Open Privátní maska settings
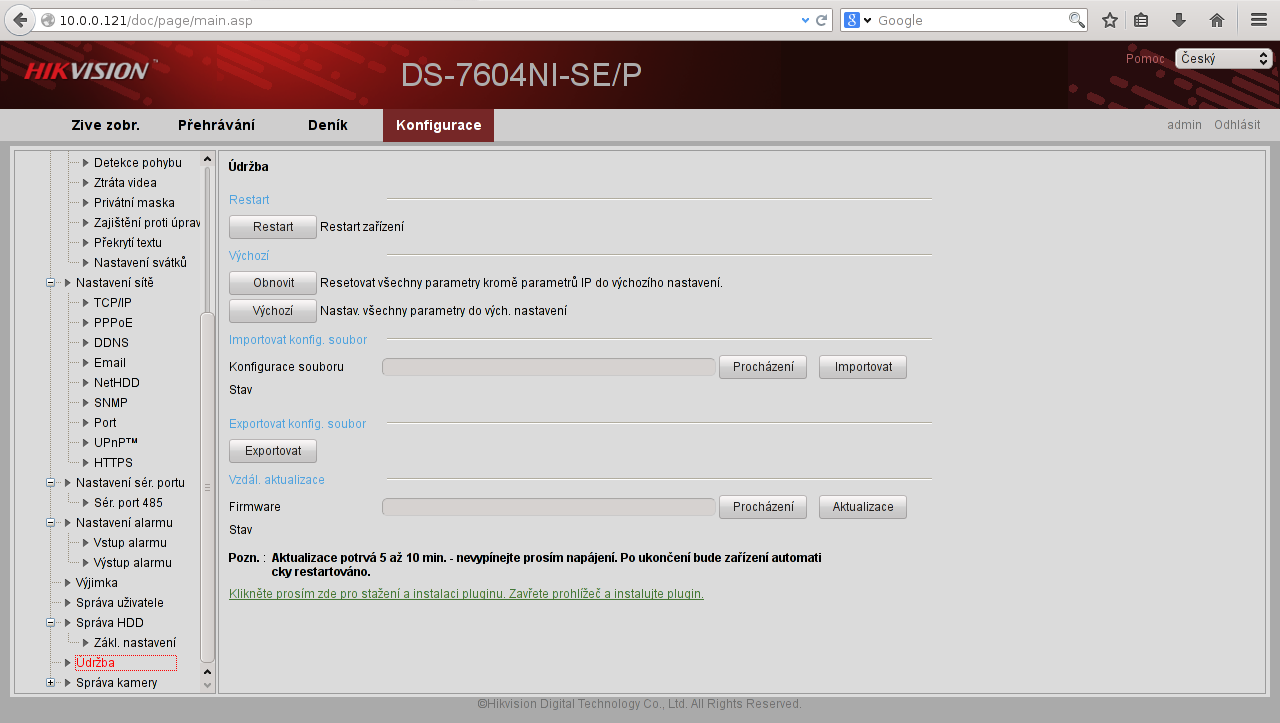Image resolution: width=1280 pixels, height=723 pixels. (134, 203)
